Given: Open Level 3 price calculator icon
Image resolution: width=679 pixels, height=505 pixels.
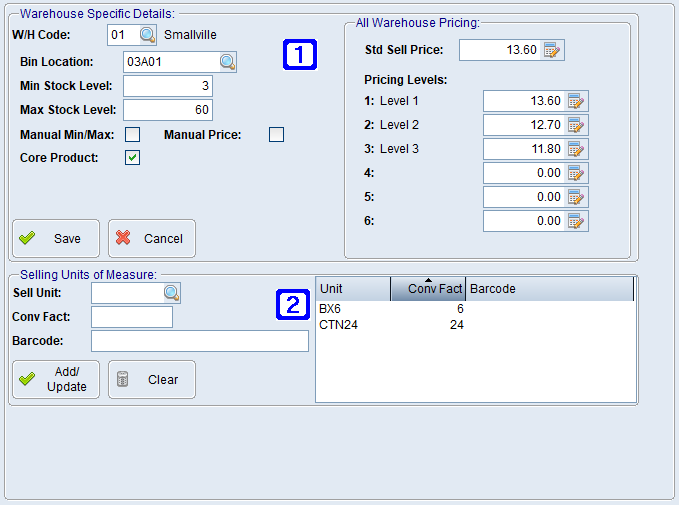Looking at the screenshot, I should pyautogui.click(x=576, y=149).
